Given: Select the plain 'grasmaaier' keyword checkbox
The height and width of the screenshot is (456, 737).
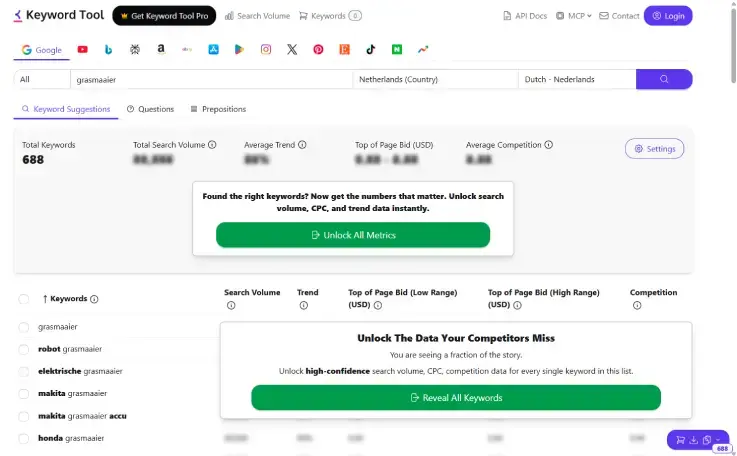Looking at the screenshot, I should [24, 327].
